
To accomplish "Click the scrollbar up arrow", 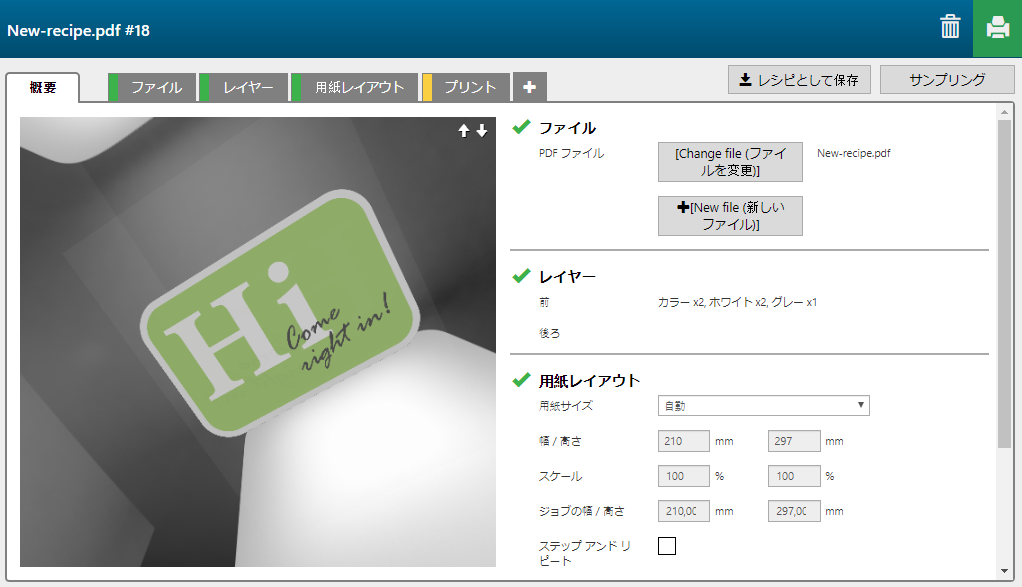I will click(x=1004, y=112).
